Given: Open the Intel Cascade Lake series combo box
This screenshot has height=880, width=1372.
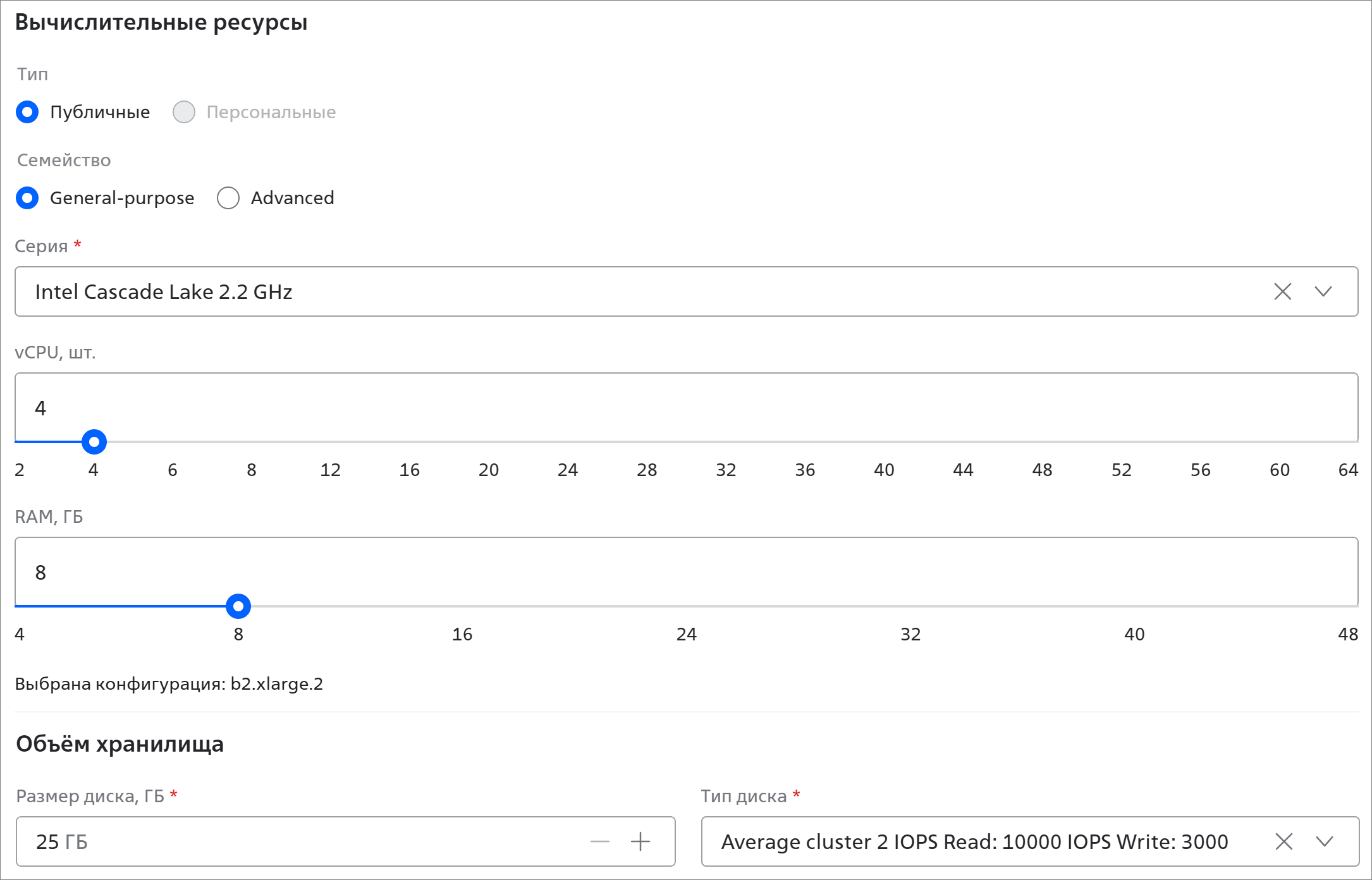Looking at the screenshot, I should [686, 291].
